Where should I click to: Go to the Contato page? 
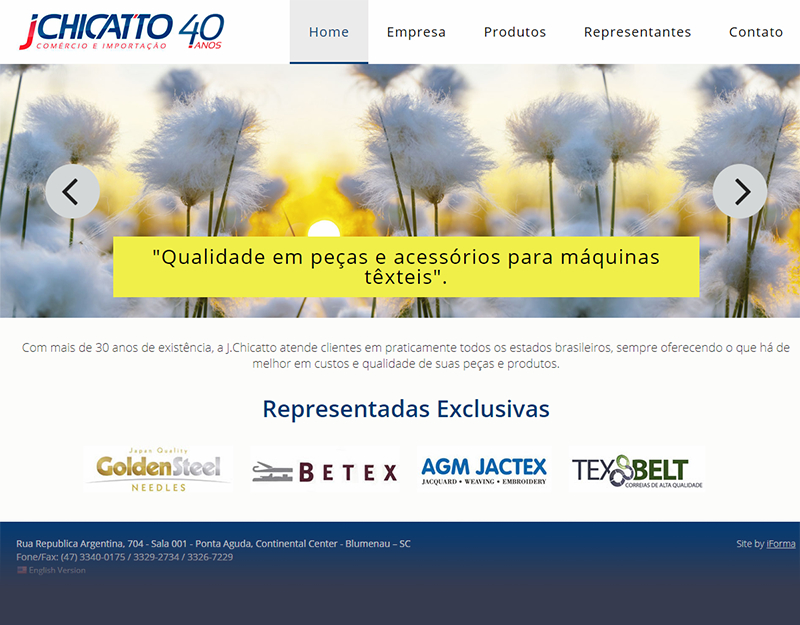tap(756, 32)
